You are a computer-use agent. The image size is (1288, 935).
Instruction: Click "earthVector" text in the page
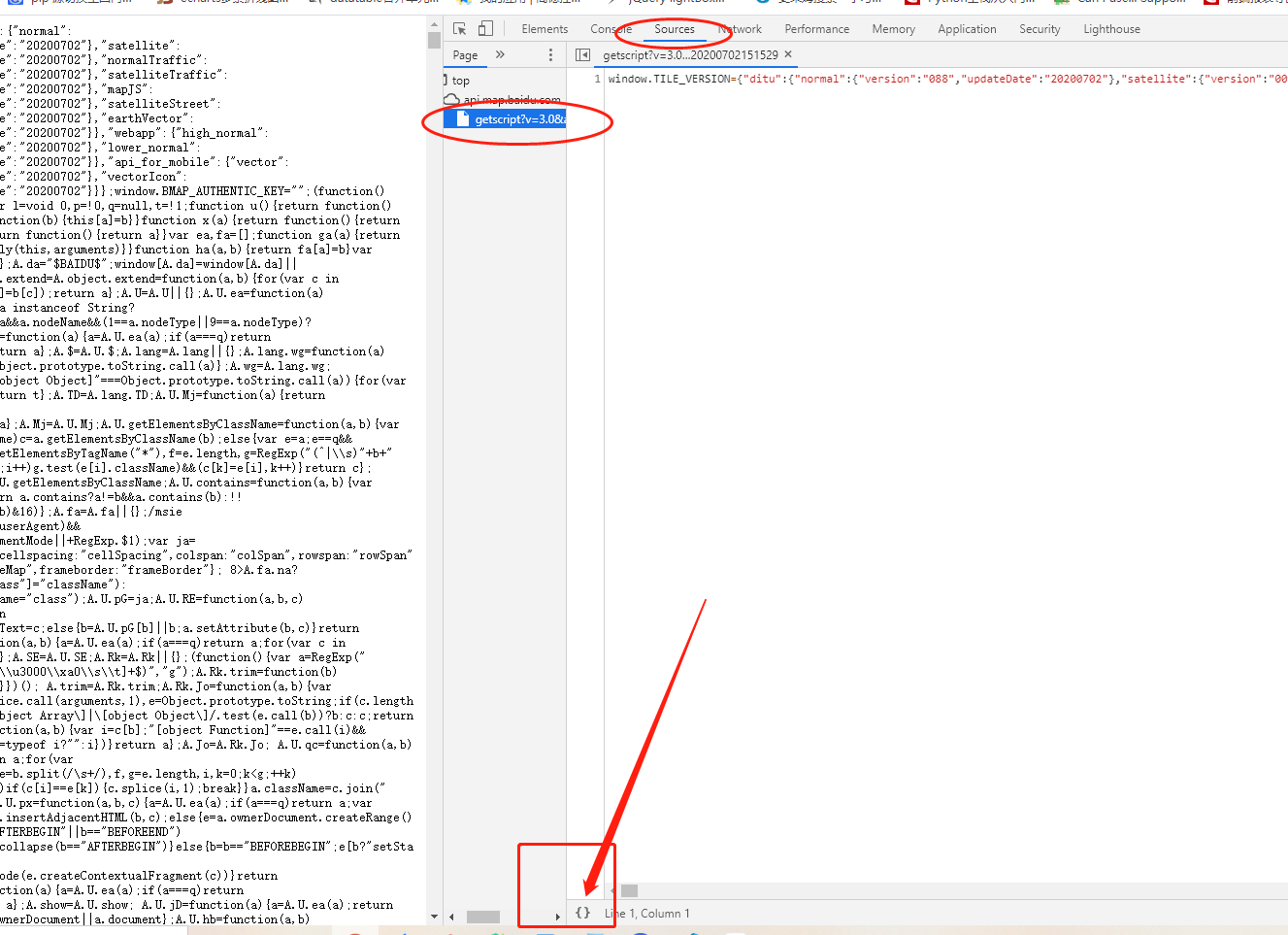click(147, 118)
